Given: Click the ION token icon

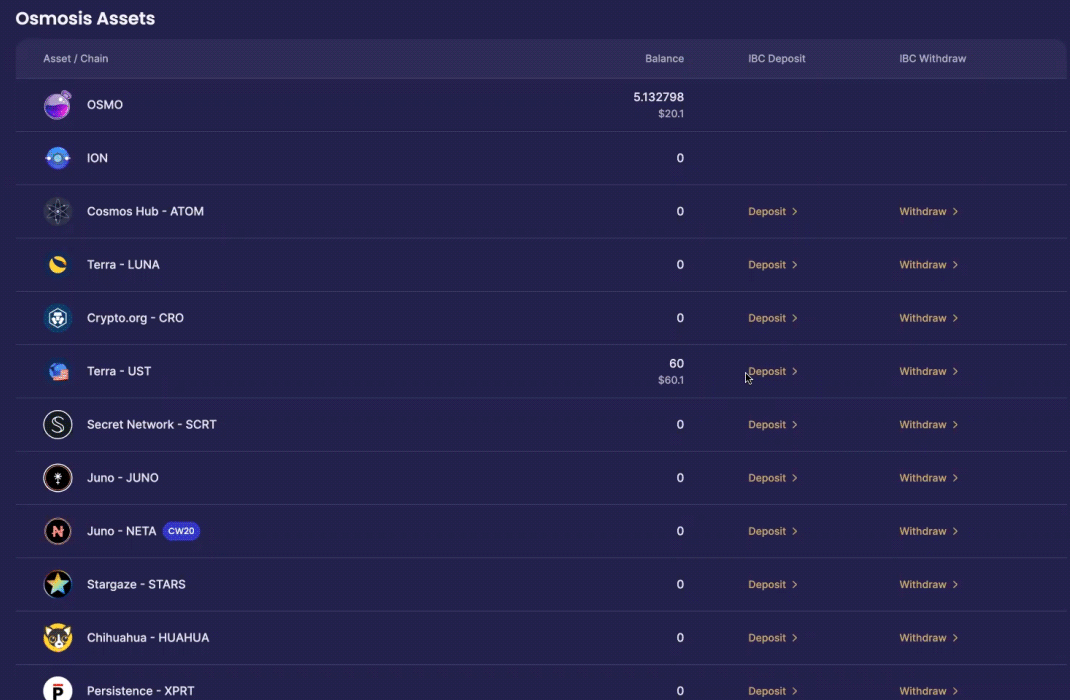Looking at the screenshot, I should pyautogui.click(x=57, y=158).
